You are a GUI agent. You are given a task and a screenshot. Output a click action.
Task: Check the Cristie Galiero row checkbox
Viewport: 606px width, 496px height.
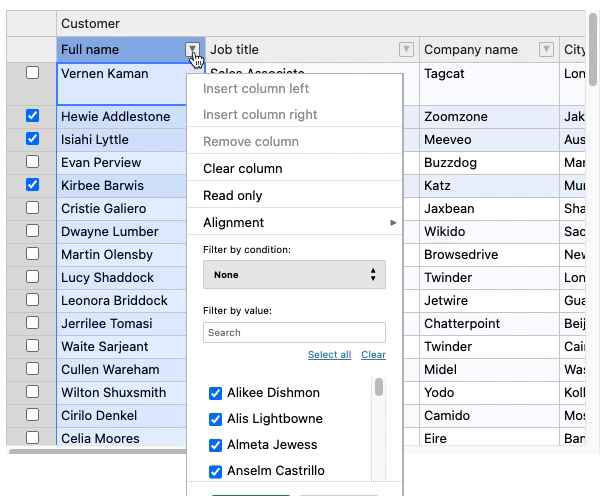32,208
